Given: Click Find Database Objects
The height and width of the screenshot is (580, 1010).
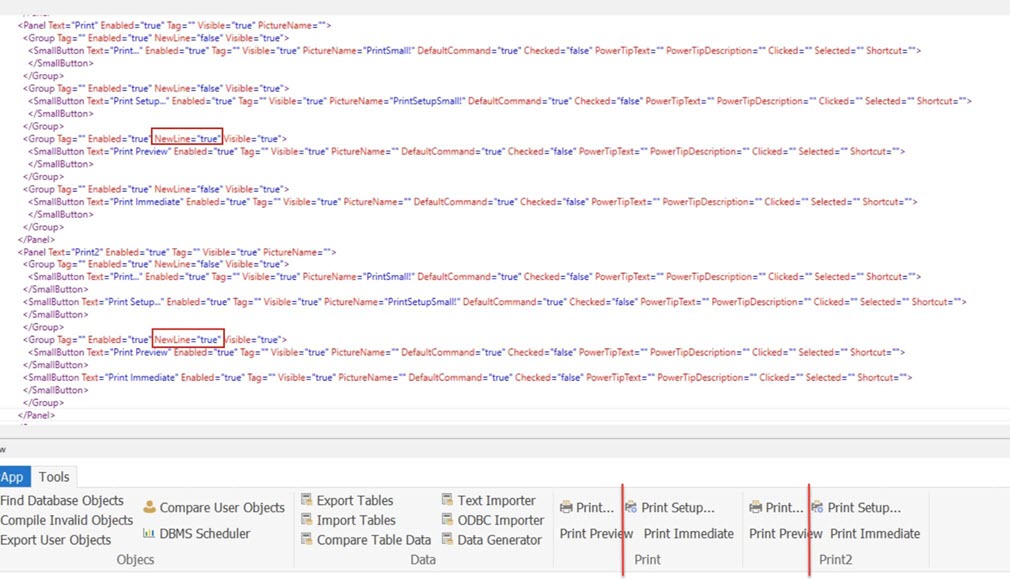Looking at the screenshot, I should pyautogui.click(x=62, y=500).
